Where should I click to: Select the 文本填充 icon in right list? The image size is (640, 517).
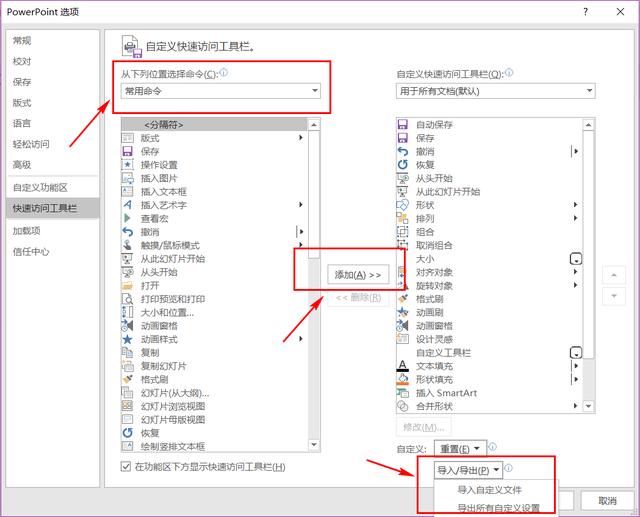[402, 366]
